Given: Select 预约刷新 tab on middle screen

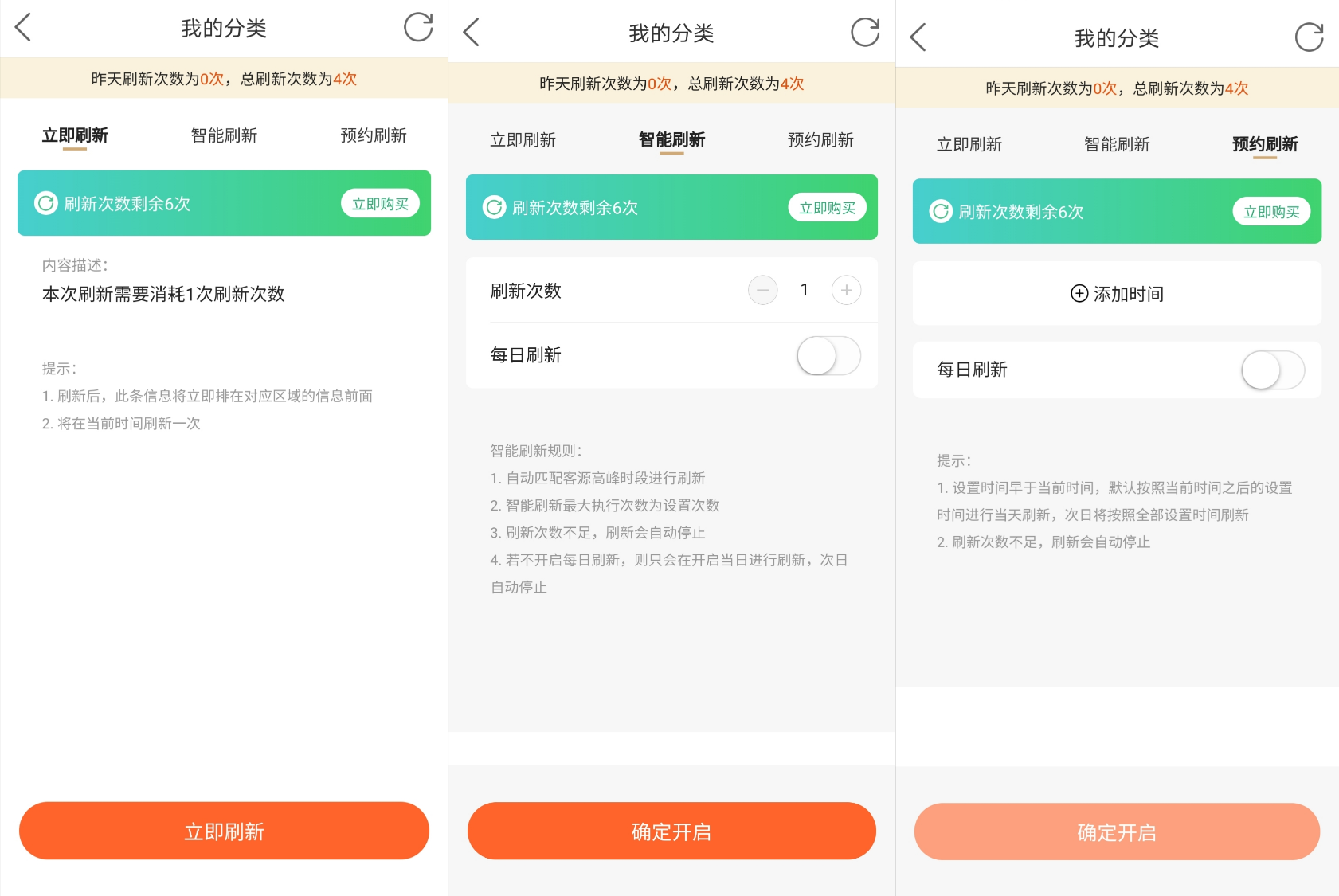Looking at the screenshot, I should point(820,140).
